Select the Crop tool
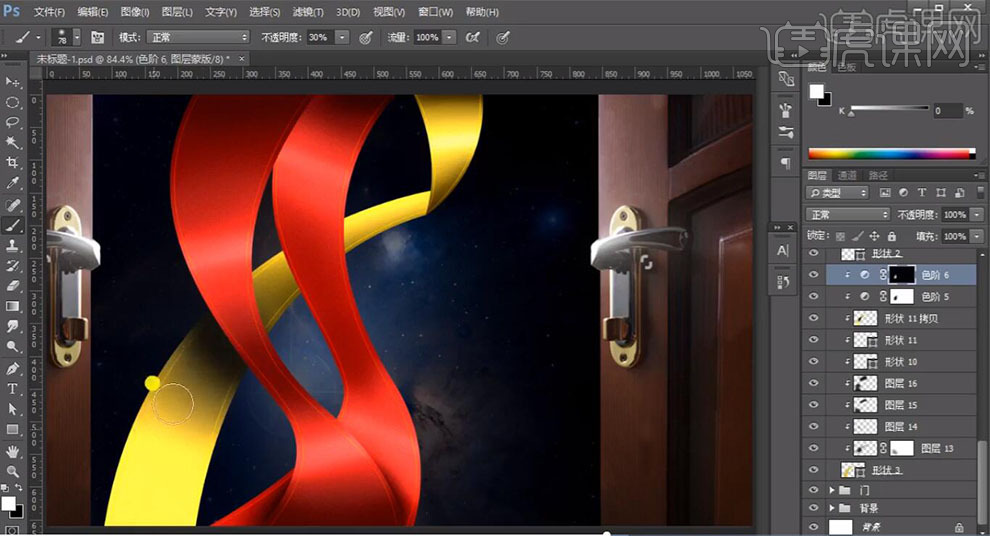The width and height of the screenshot is (990, 536). click(x=12, y=163)
